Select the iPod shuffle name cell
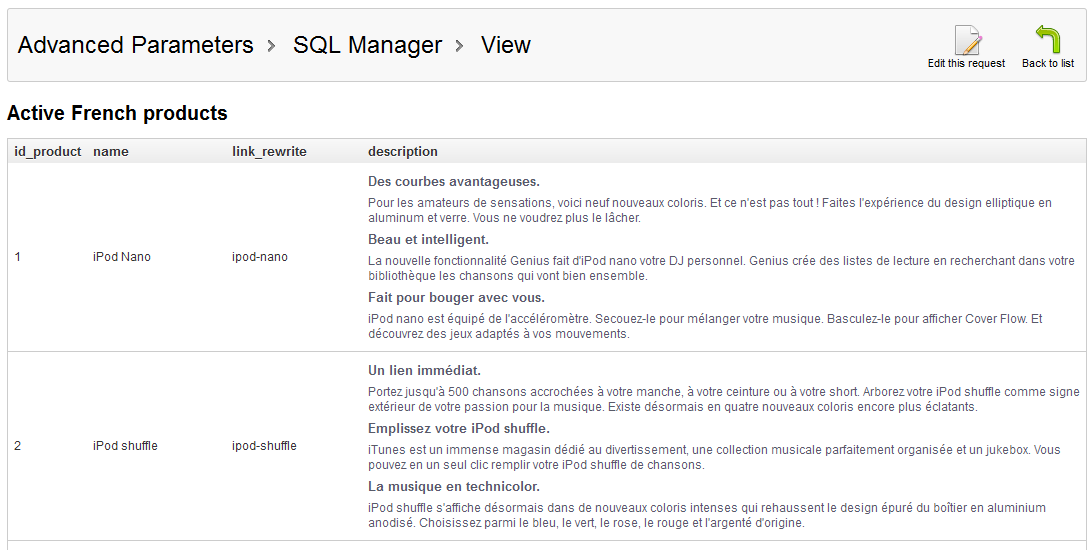 125,446
